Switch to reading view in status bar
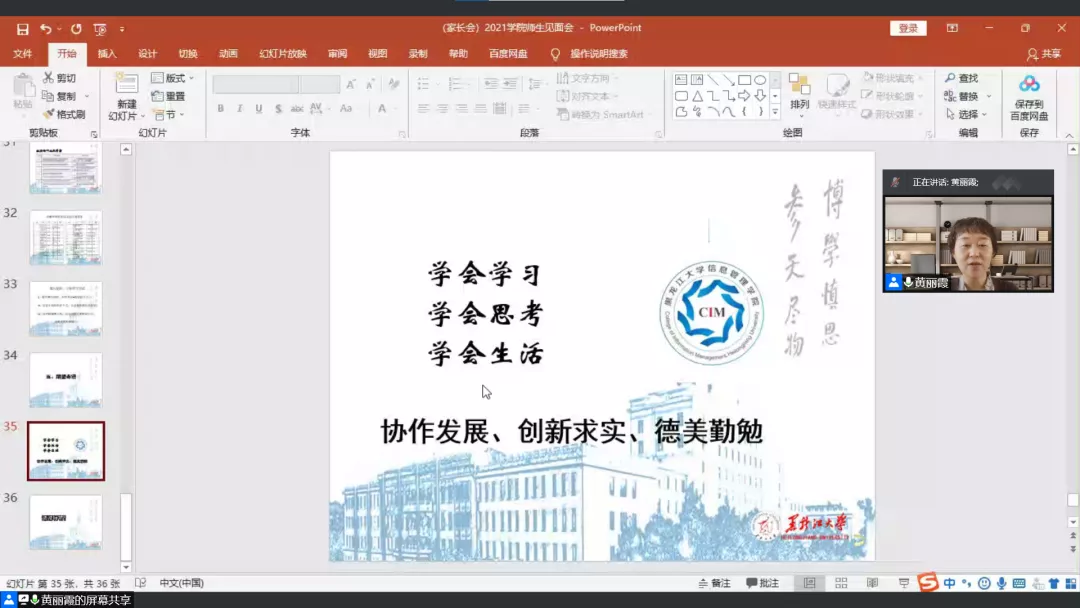1080x608 pixels. 872,583
